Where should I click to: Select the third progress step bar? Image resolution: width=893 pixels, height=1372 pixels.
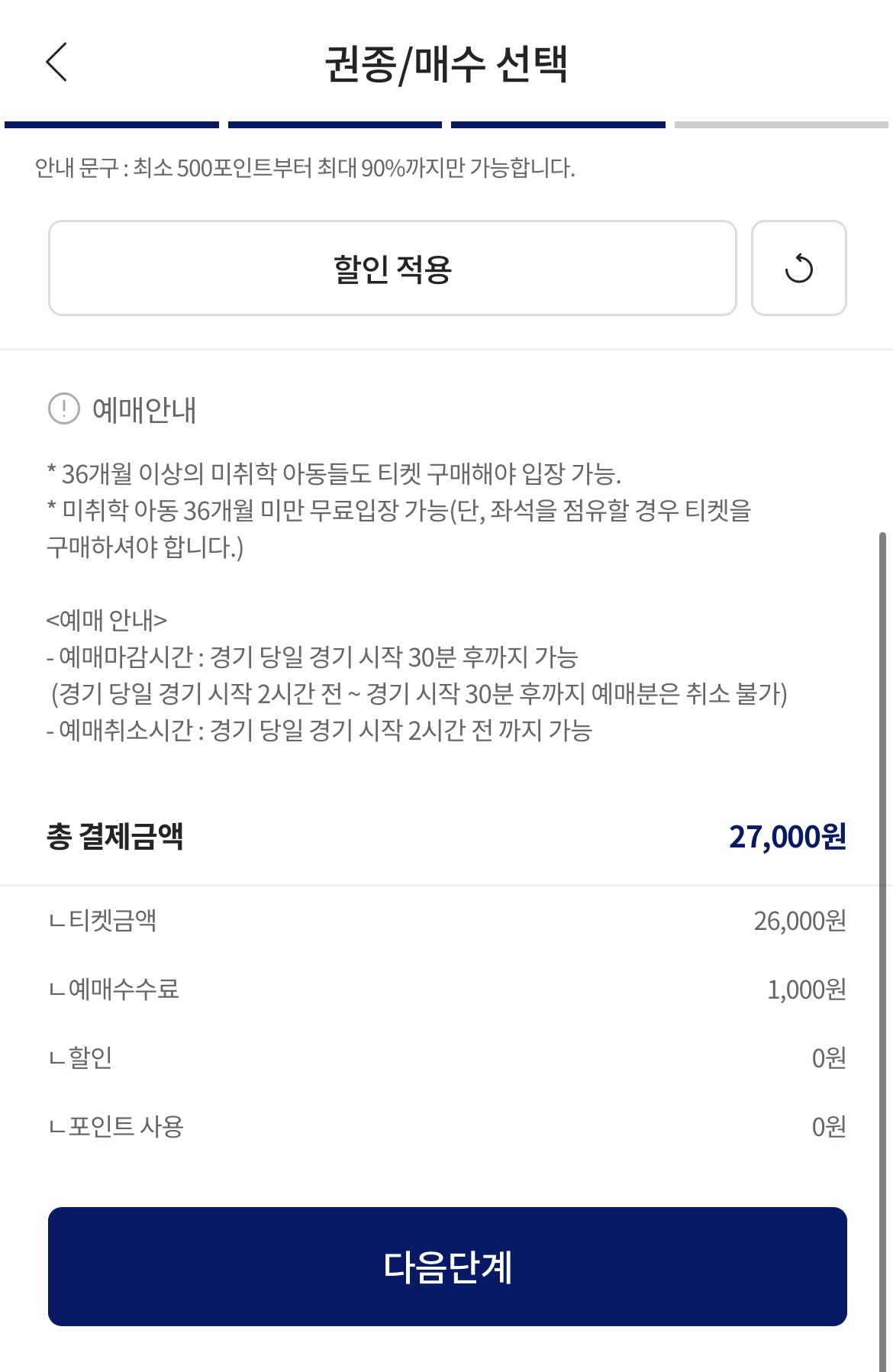click(558, 124)
